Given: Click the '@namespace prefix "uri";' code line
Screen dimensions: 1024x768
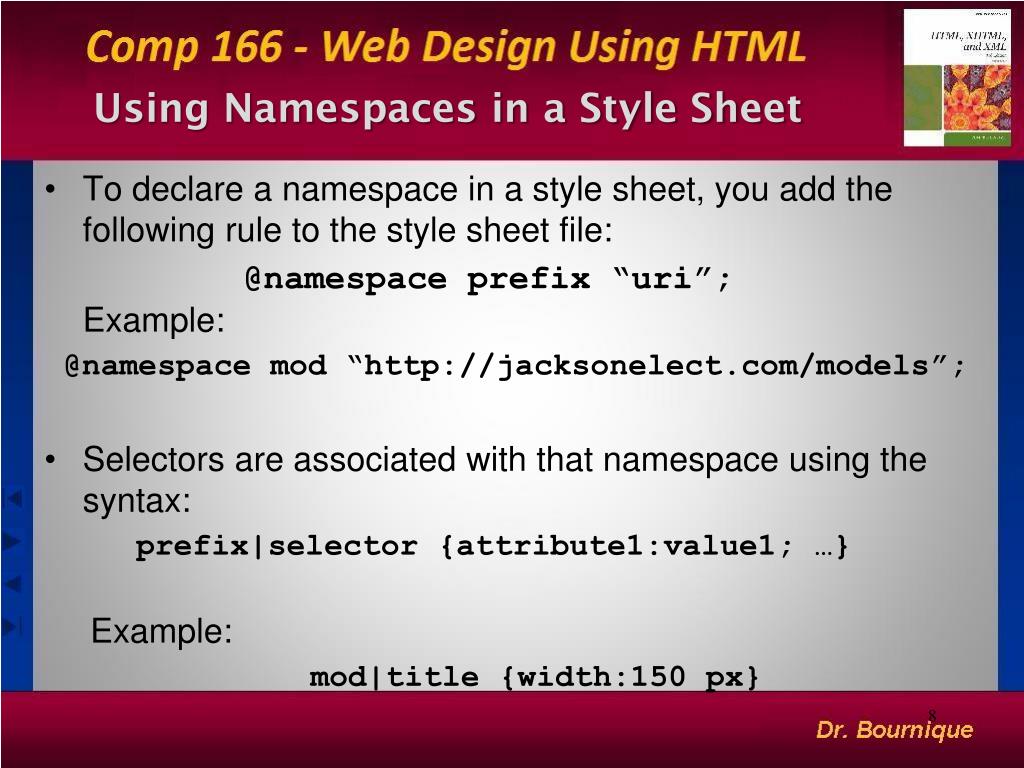Looking at the screenshot, I should 488,280.
